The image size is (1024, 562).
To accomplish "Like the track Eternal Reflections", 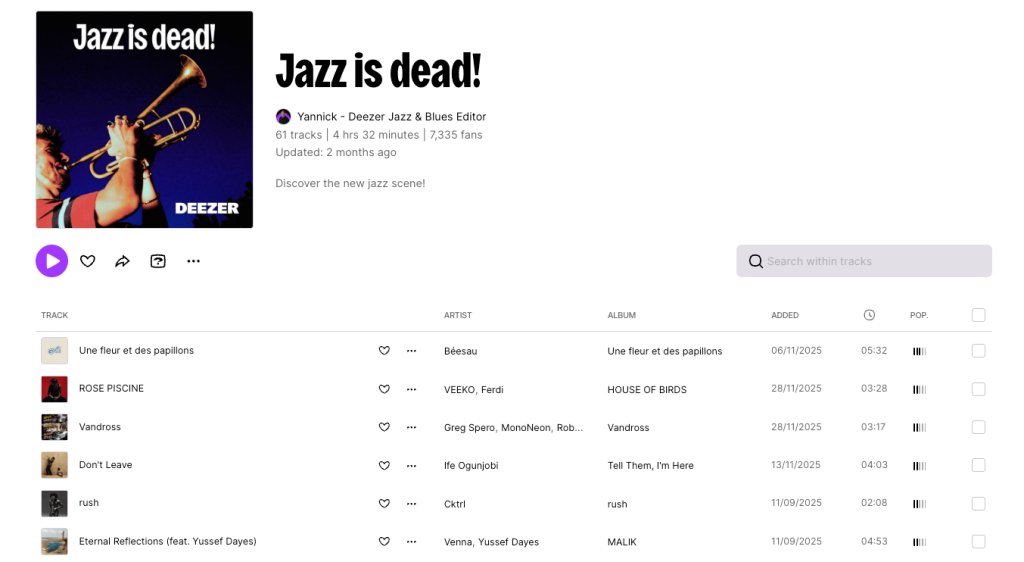I will click(384, 541).
